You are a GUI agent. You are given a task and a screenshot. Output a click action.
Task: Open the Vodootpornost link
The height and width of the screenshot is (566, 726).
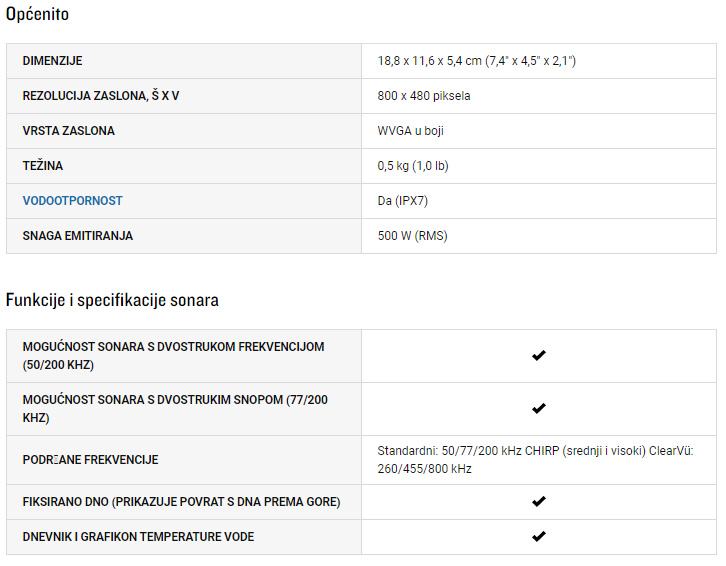pyautogui.click(x=72, y=201)
